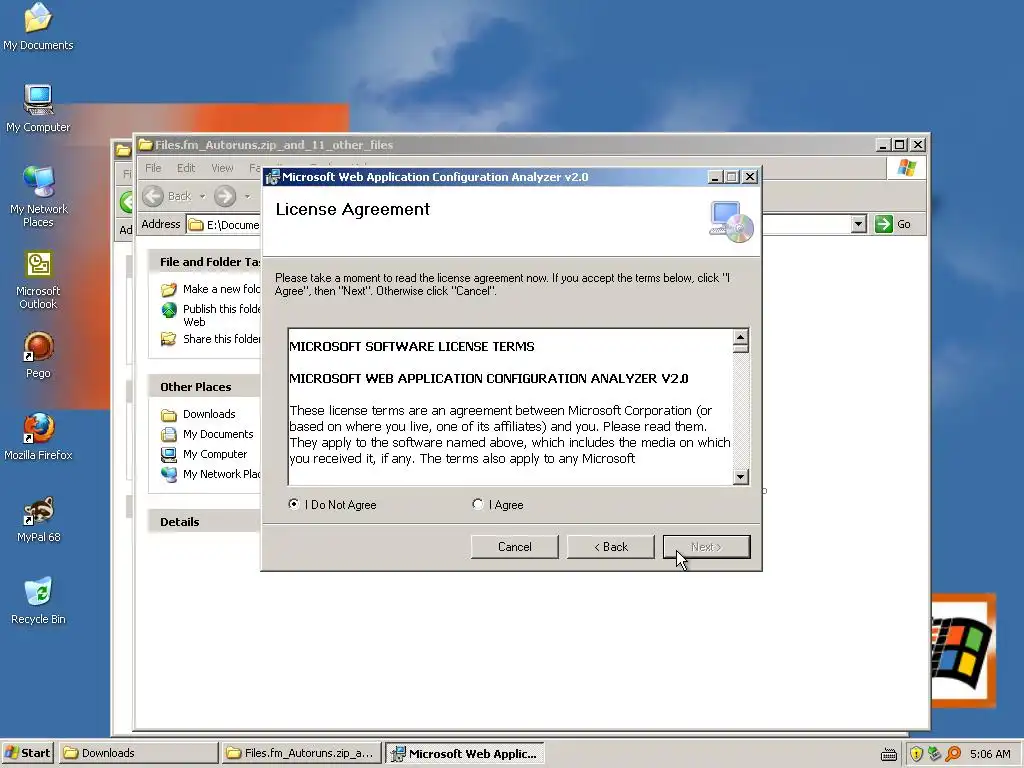This screenshot has width=1024, height=768.
Task: Expand the Address bar dropdown arrow
Action: (859, 225)
